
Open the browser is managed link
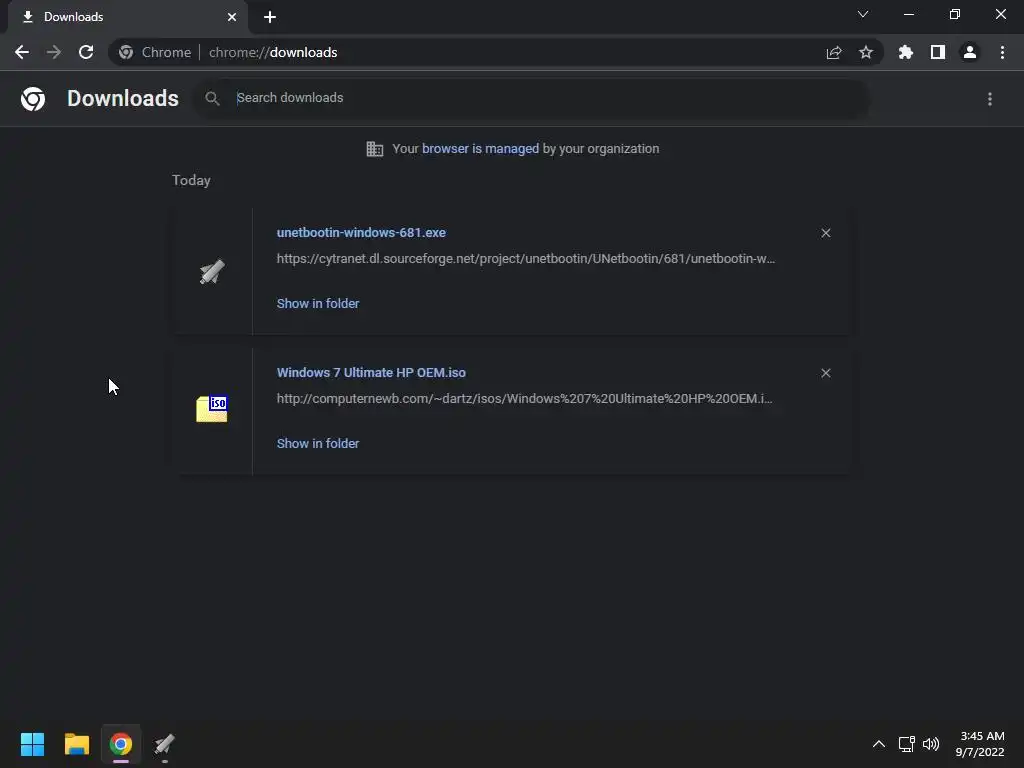click(481, 148)
